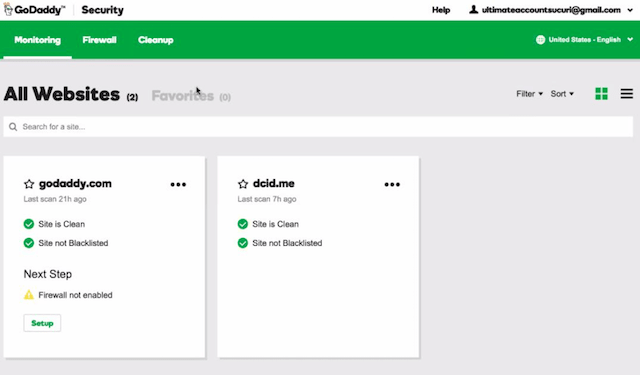Open the Filter dropdown
This screenshot has width=640, height=375.
529,94
